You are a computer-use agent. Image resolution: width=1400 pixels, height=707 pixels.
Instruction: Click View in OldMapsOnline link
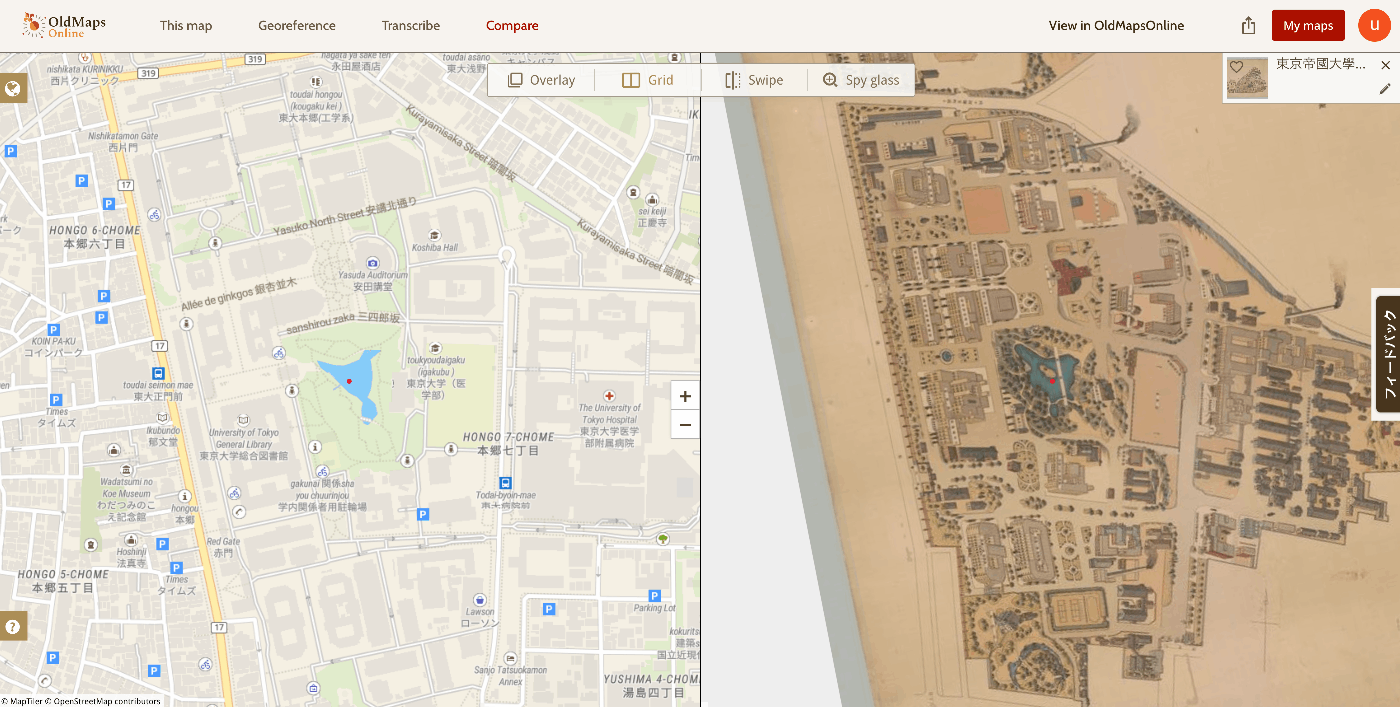(x=1116, y=26)
